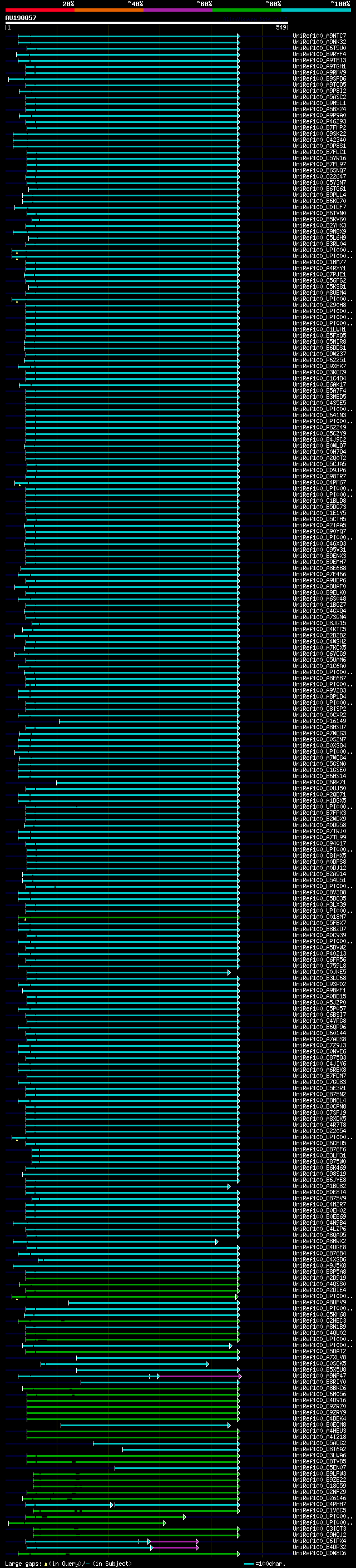Select hit UniRef100_O60144
This screenshot has height=1568, width=356.
click(x=319, y=1033)
